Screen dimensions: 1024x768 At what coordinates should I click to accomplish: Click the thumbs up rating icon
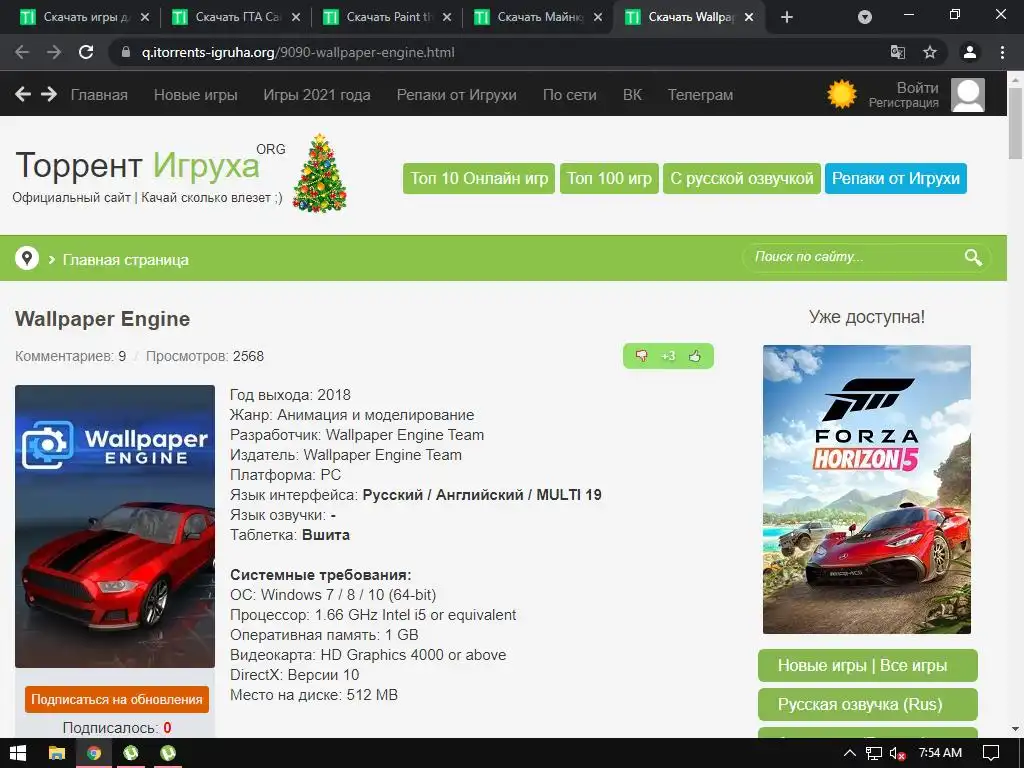[x=695, y=356]
